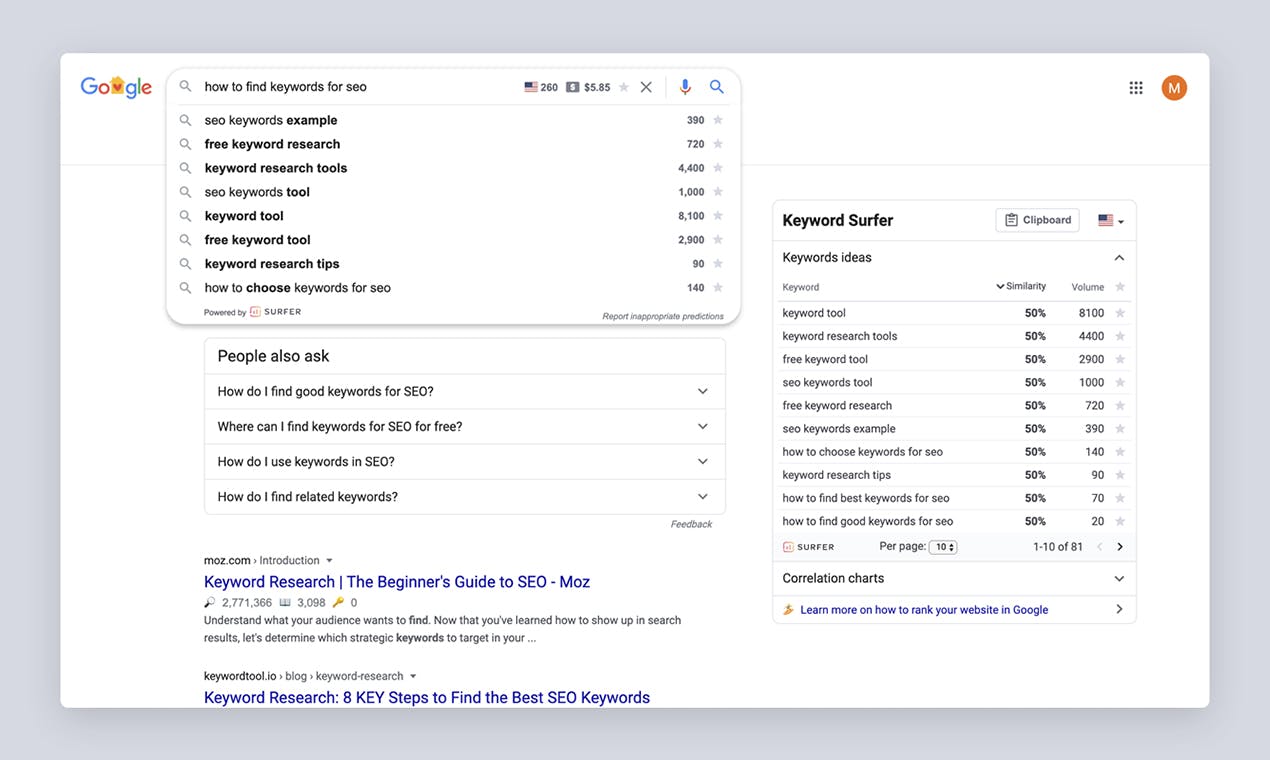Open the Google apps grid icon
Viewport: 1270px width, 760px height.
pos(1136,88)
